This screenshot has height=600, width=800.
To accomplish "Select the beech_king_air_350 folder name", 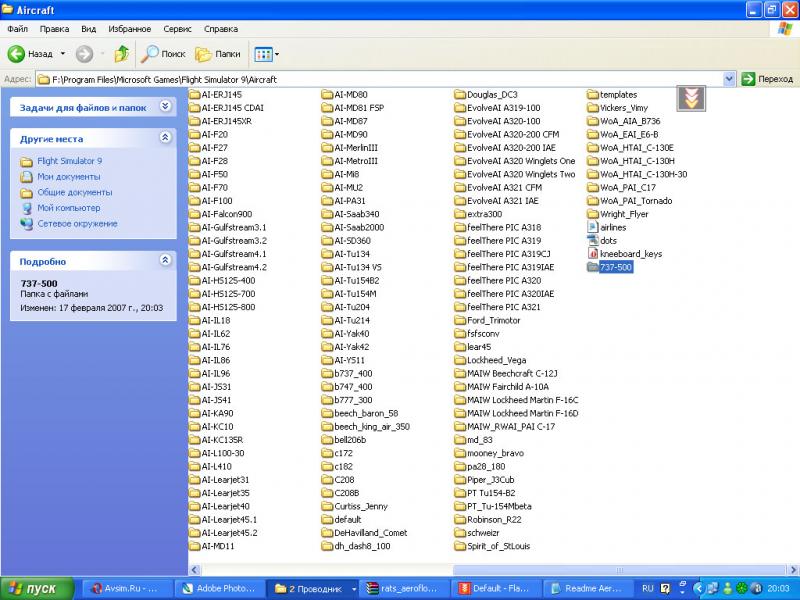I will tap(372, 426).
